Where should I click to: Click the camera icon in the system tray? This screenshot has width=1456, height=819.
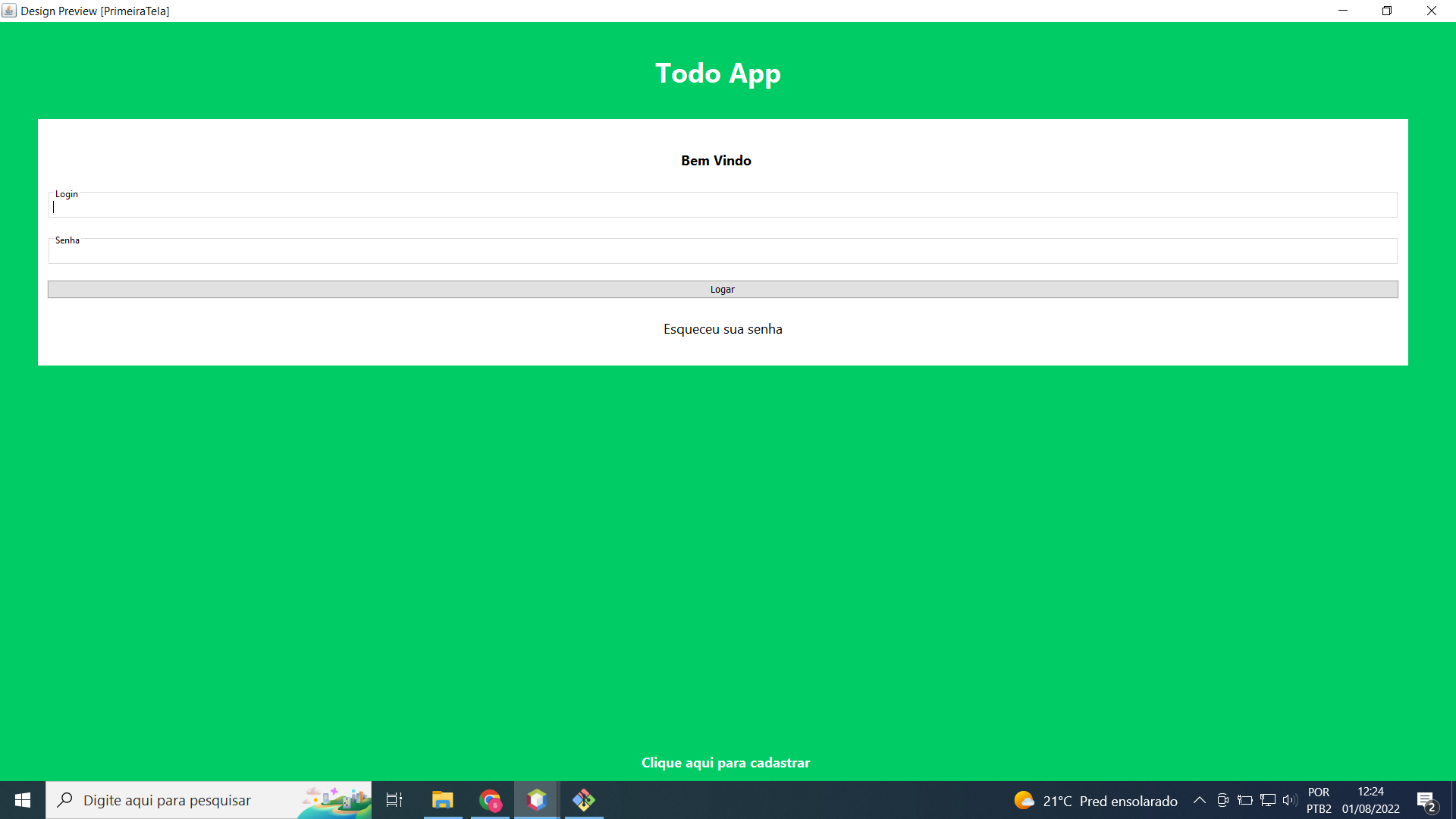(x=1223, y=800)
